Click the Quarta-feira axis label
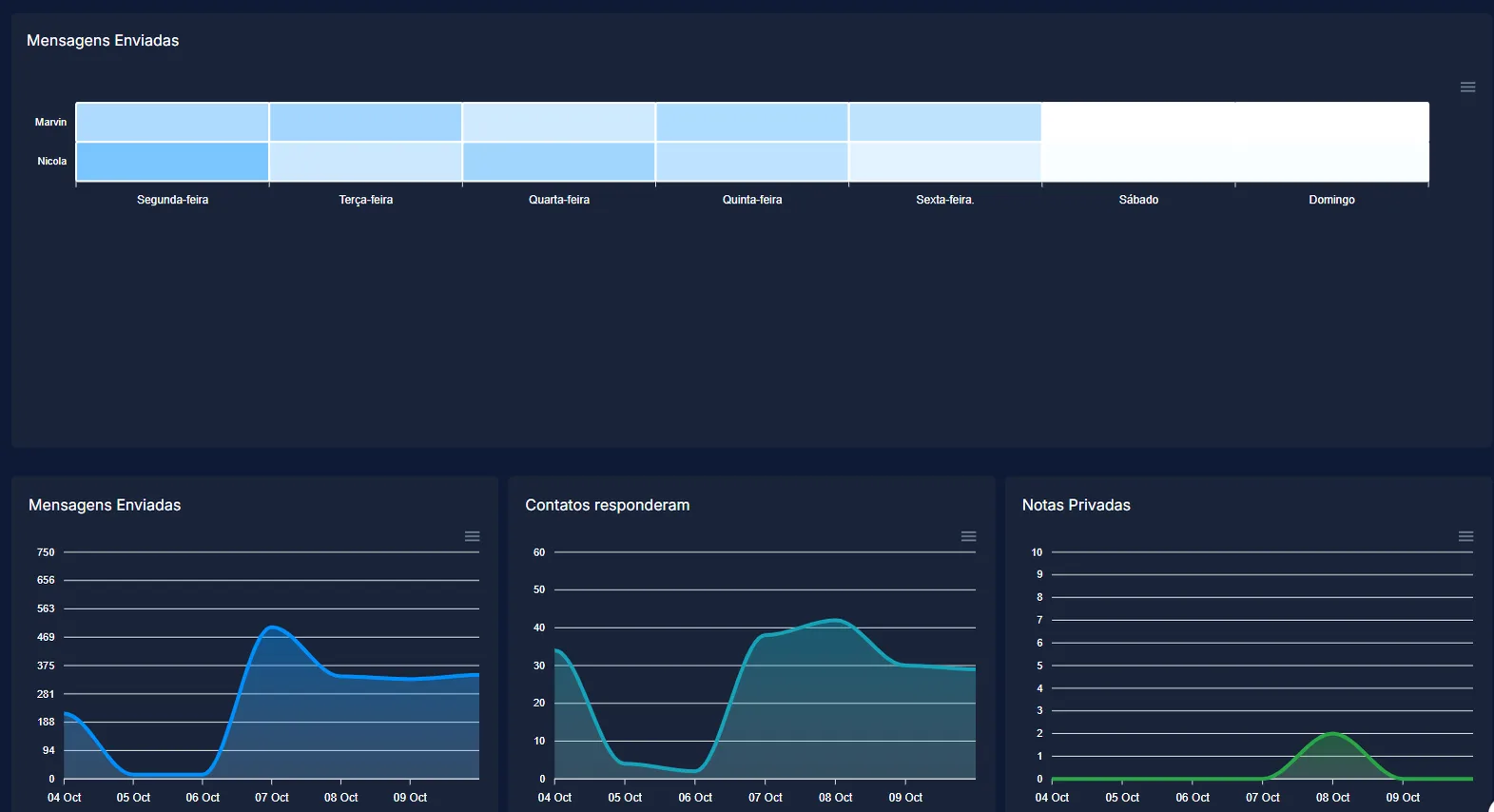Viewport: 1494px width, 812px height. (559, 200)
